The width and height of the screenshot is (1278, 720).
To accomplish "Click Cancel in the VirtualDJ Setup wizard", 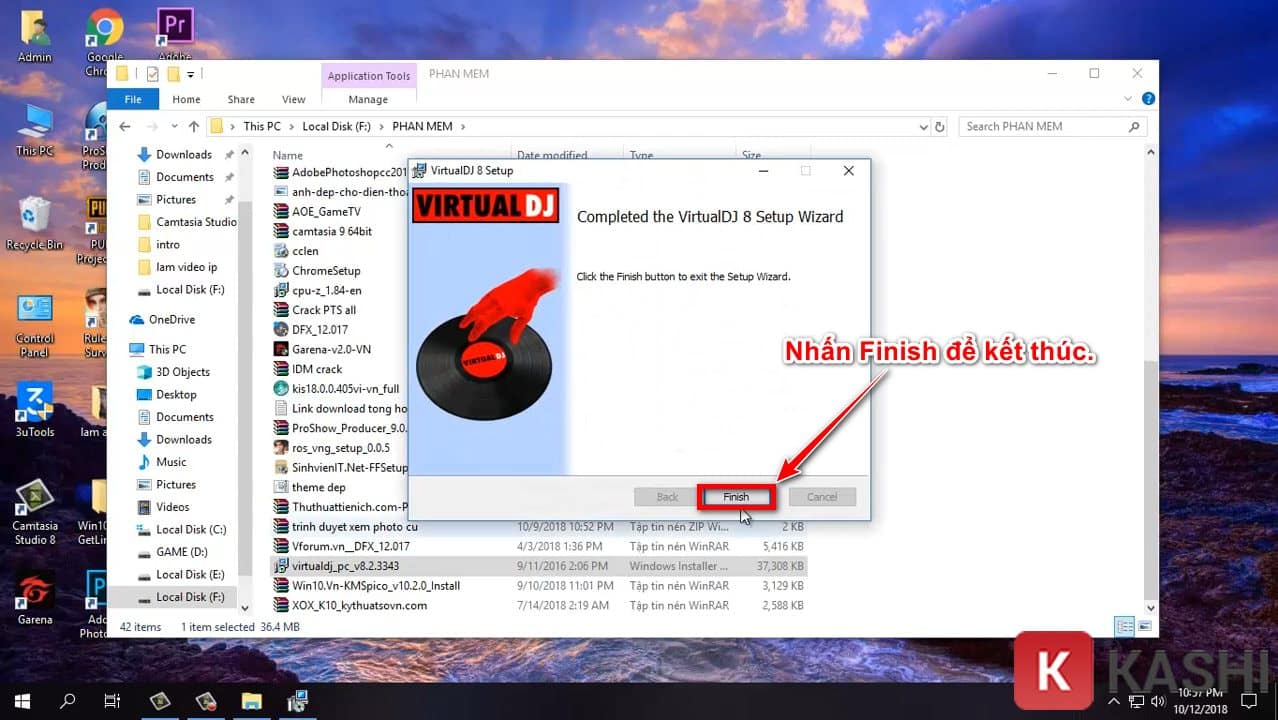I will pos(821,496).
